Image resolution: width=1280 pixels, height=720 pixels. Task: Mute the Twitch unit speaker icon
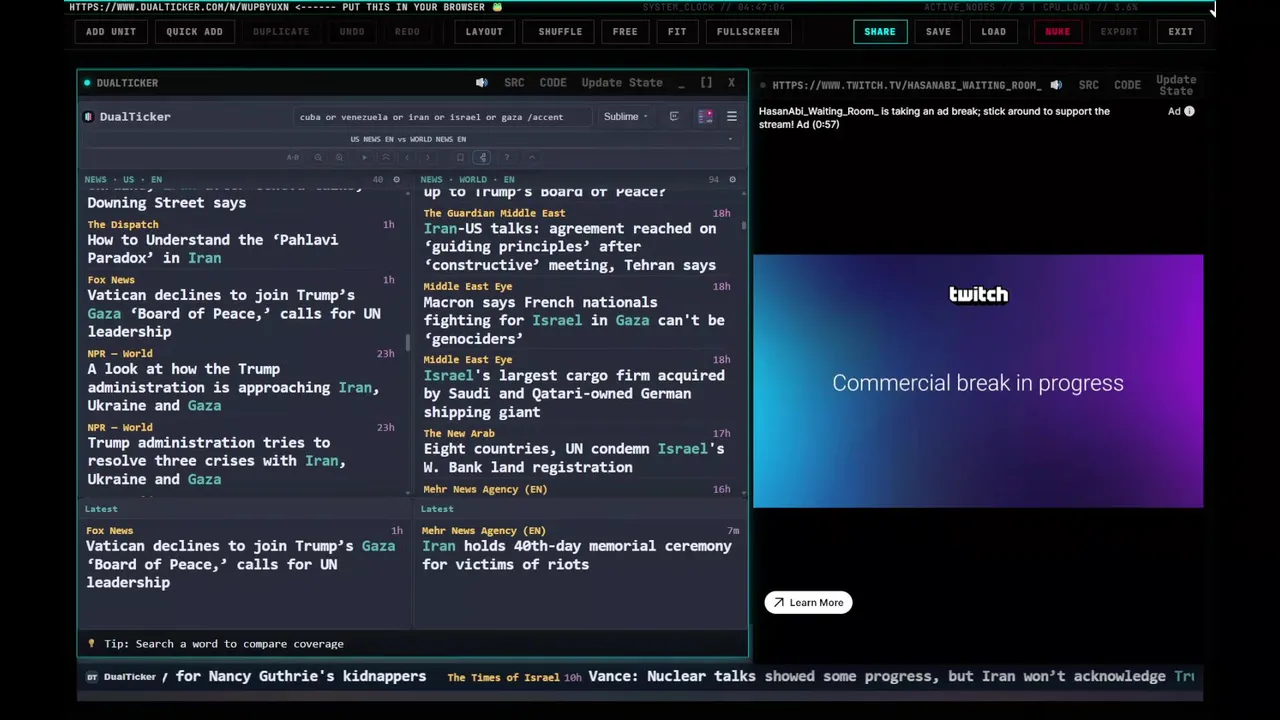coord(1056,85)
